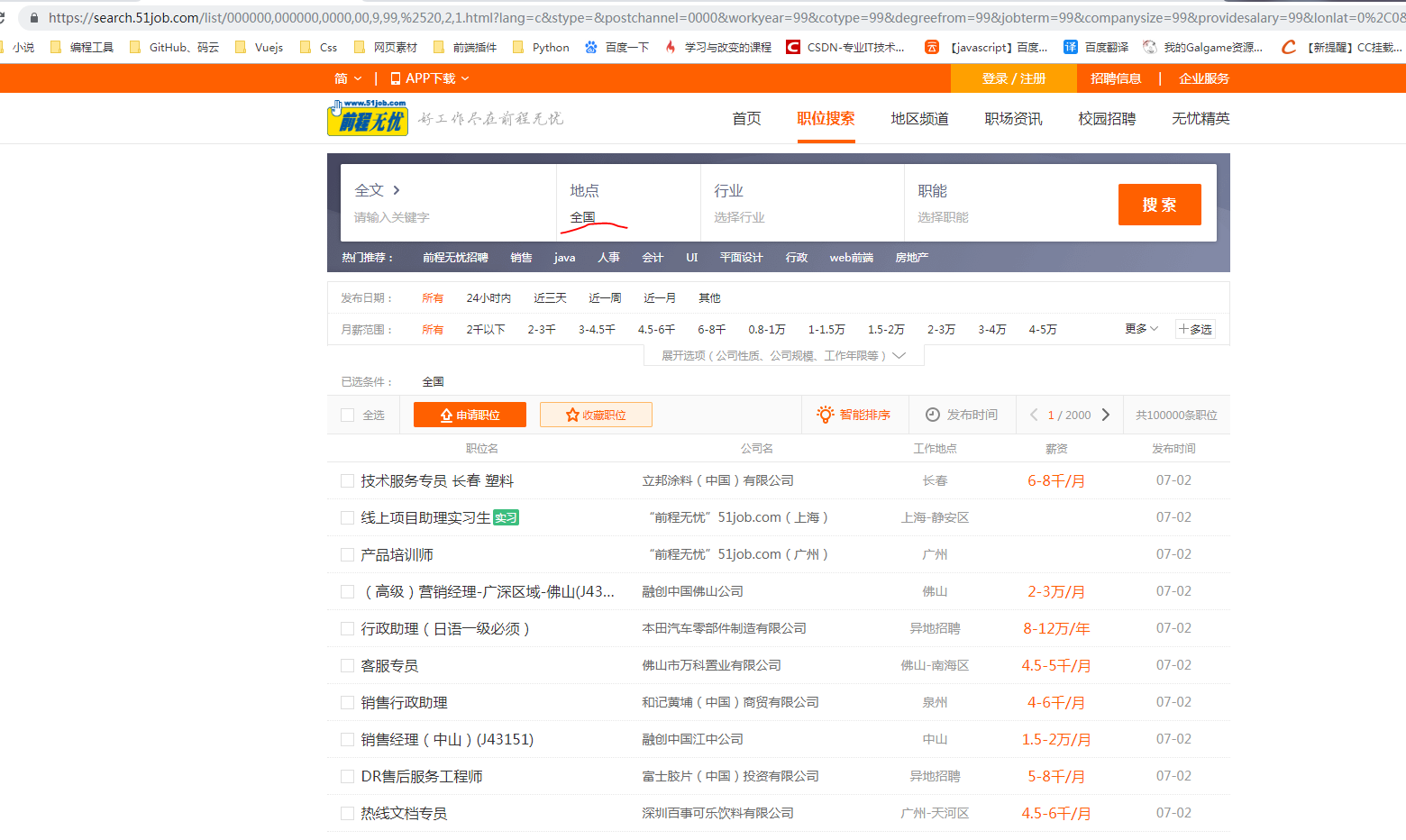Open the Python bookmark folder
The height and width of the screenshot is (840, 1406).
[x=541, y=47]
